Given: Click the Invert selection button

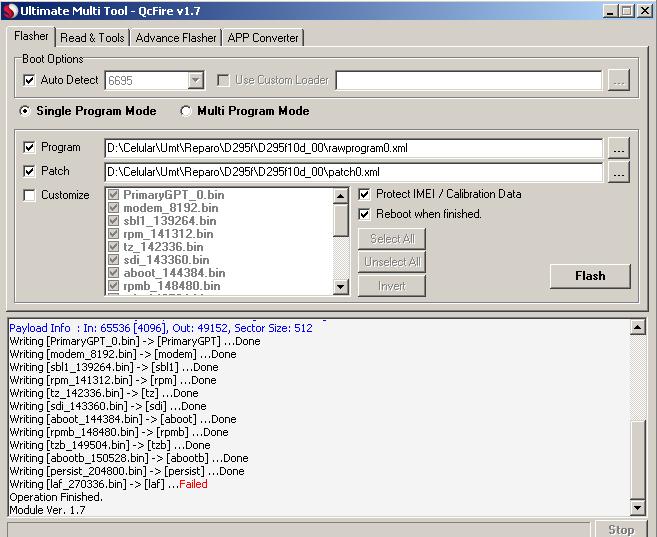Looking at the screenshot, I should click(392, 286).
